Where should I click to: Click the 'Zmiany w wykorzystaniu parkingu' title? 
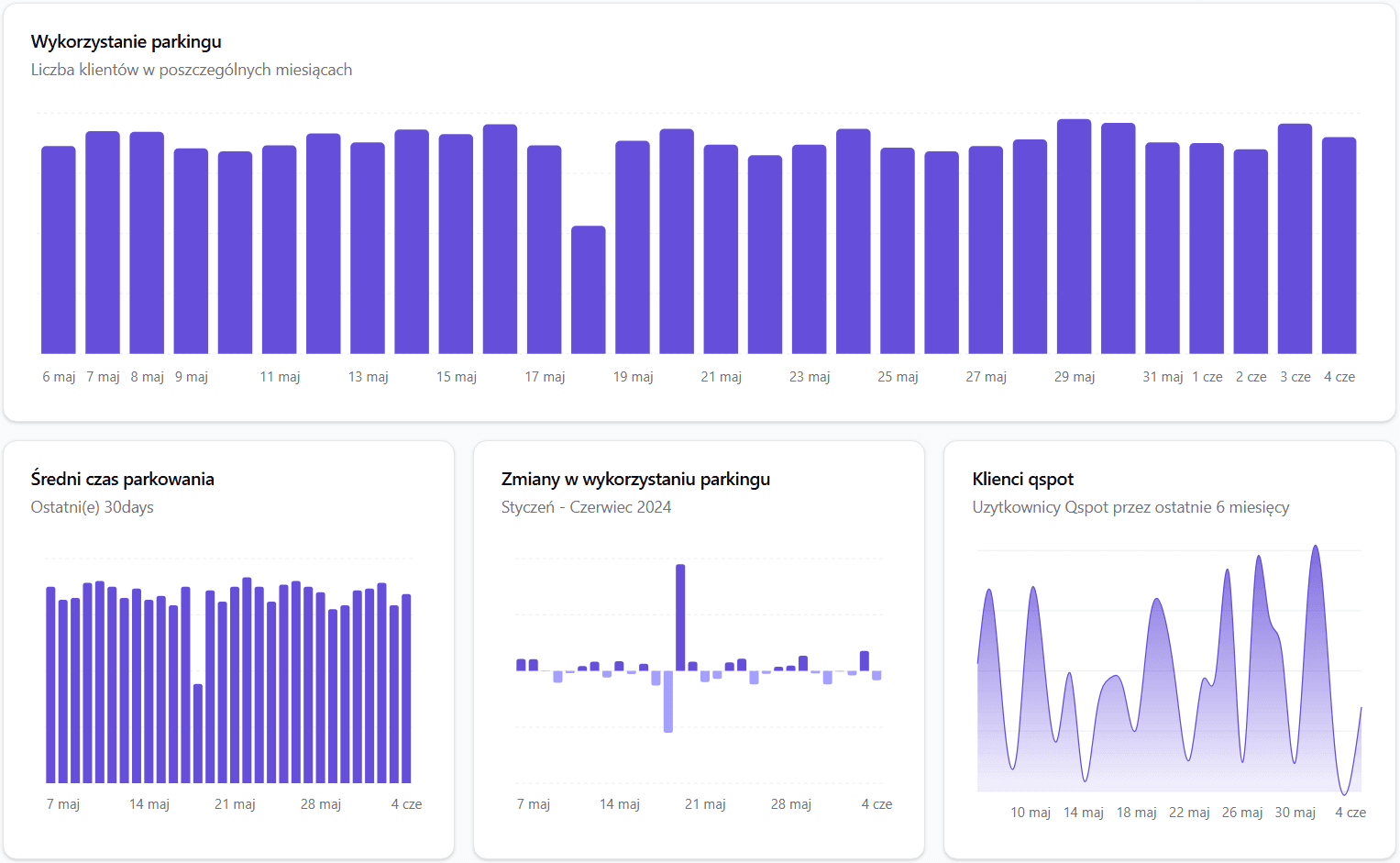tap(635, 479)
